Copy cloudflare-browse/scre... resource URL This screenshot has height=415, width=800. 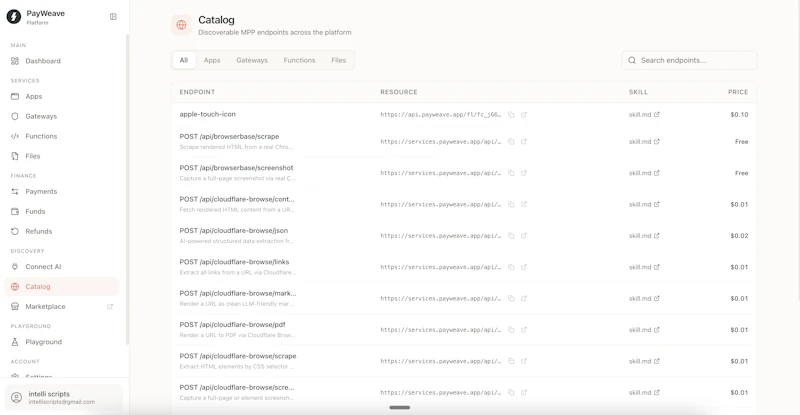tap(511, 393)
